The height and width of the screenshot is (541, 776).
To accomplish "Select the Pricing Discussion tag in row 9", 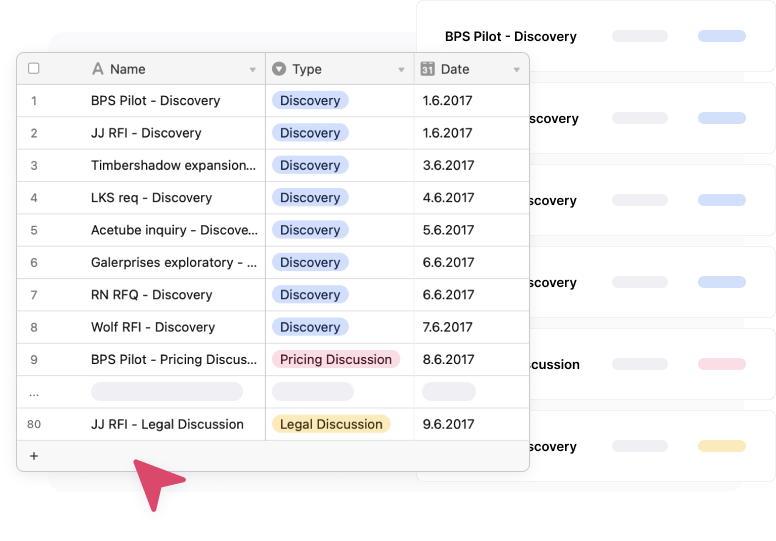I will pos(335,359).
